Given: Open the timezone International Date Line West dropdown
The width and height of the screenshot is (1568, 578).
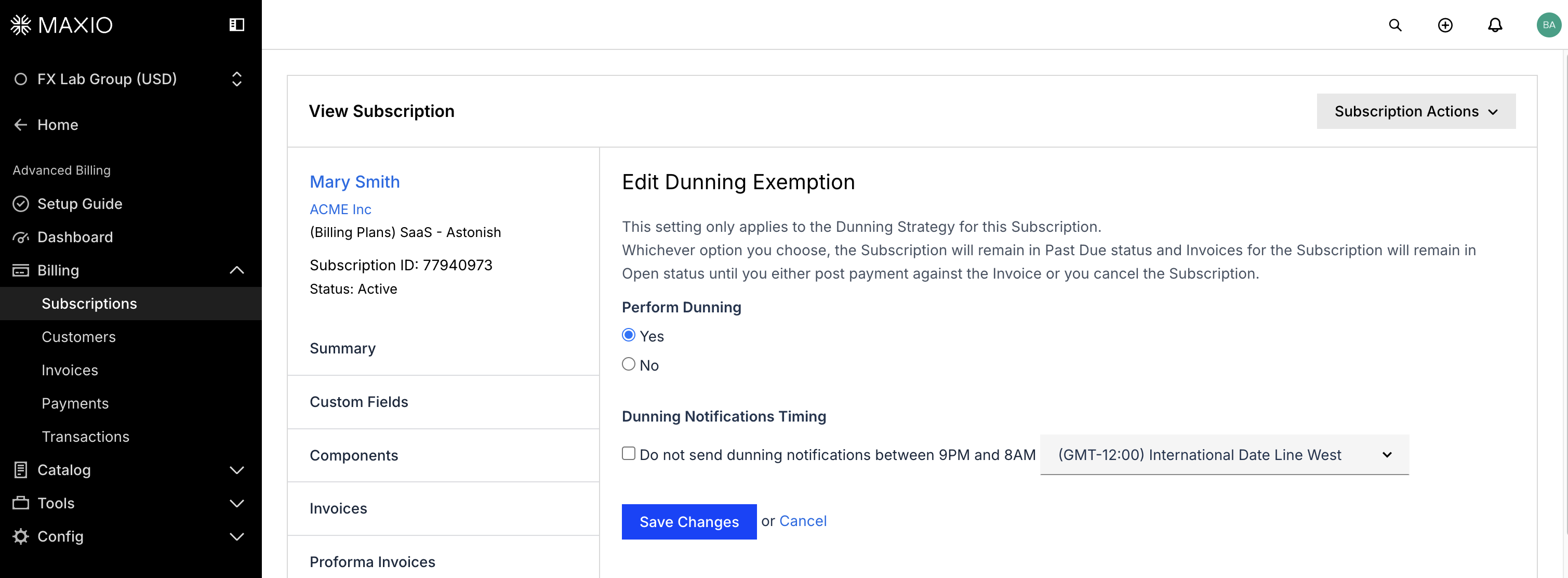Looking at the screenshot, I should (x=1224, y=455).
